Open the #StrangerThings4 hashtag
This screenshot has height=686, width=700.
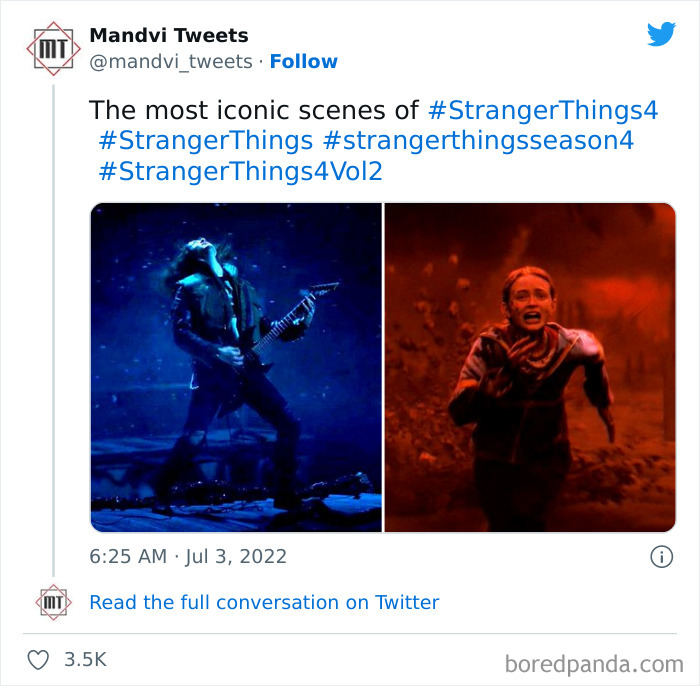point(542,110)
